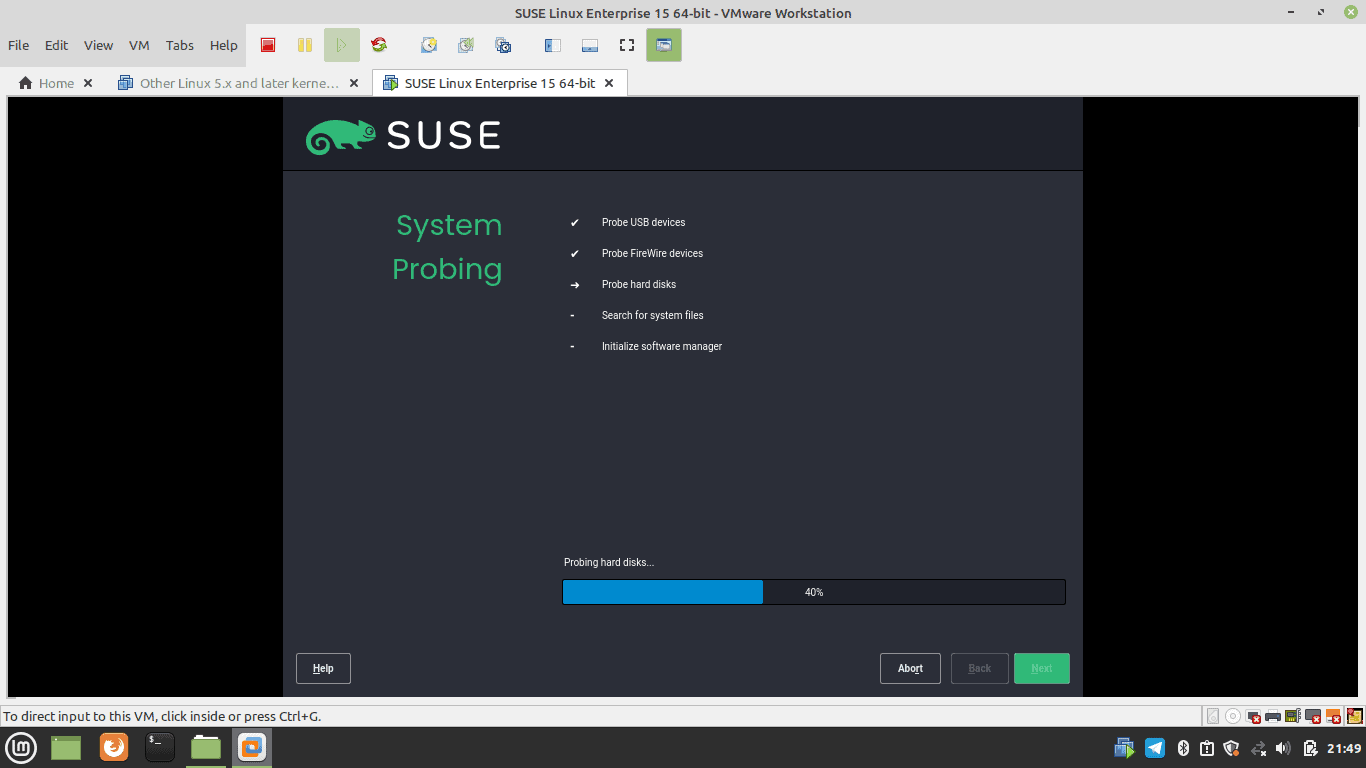Open the volume control tray icon
The width and height of the screenshot is (1366, 768).
pos(1284,748)
